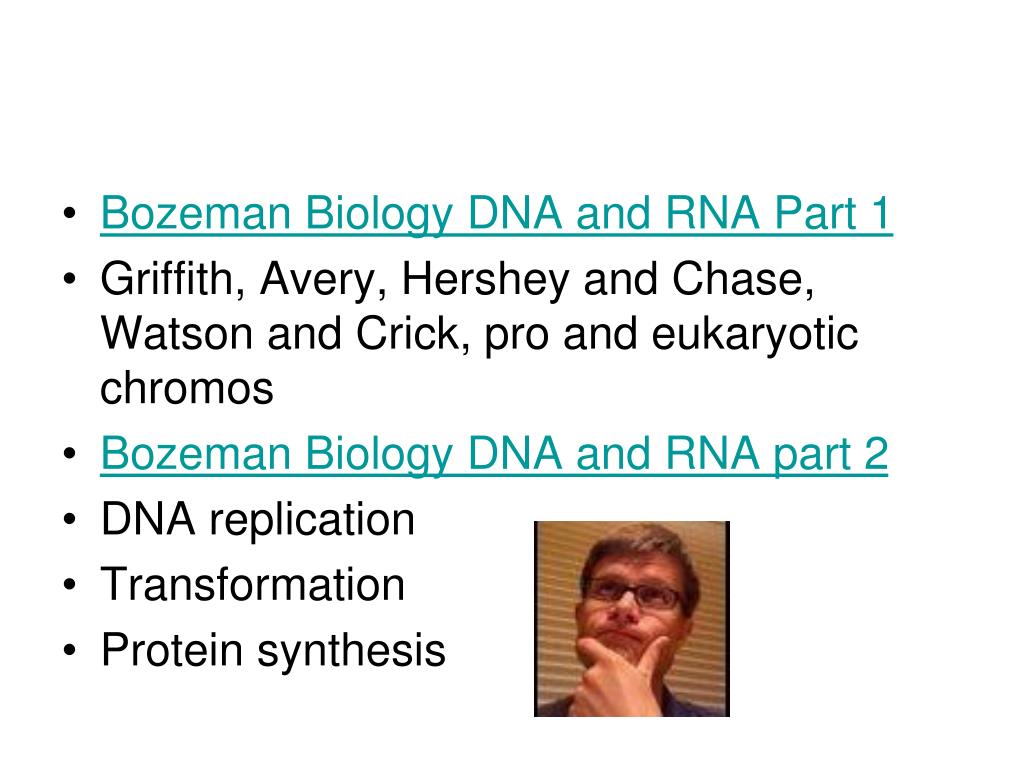Open the Bozeman Biology DNA and RNA Part 1 link
Image resolution: width=1024 pixels, height=768 pixels.
[x=496, y=214]
